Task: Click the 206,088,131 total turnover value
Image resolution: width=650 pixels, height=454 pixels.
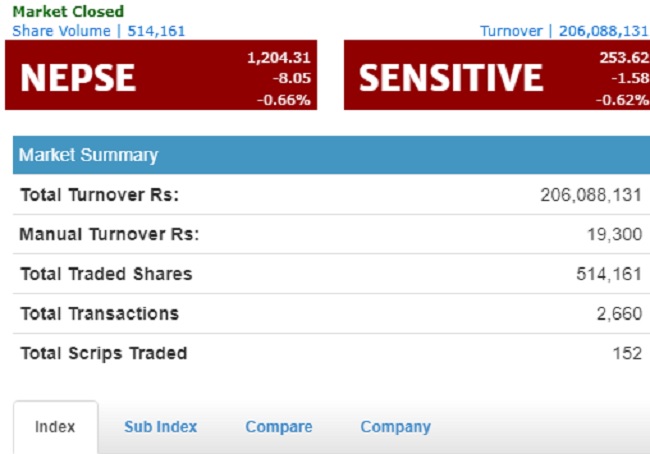Action: pos(591,195)
